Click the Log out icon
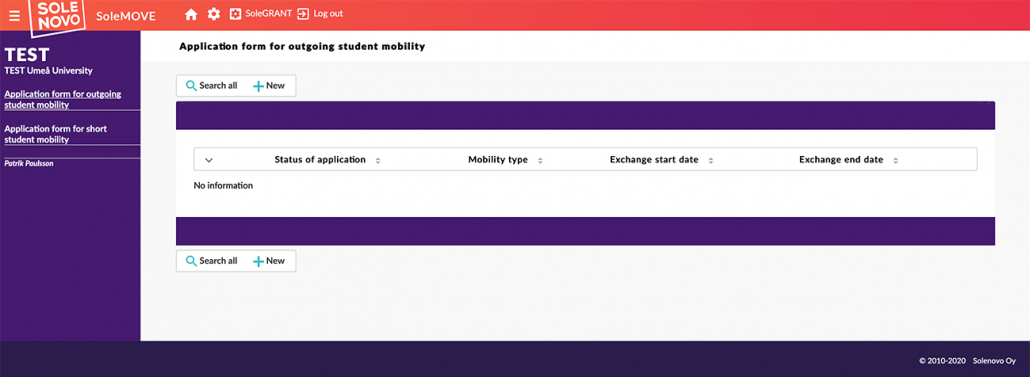Screen dimensions: 1030x377 [303, 14]
